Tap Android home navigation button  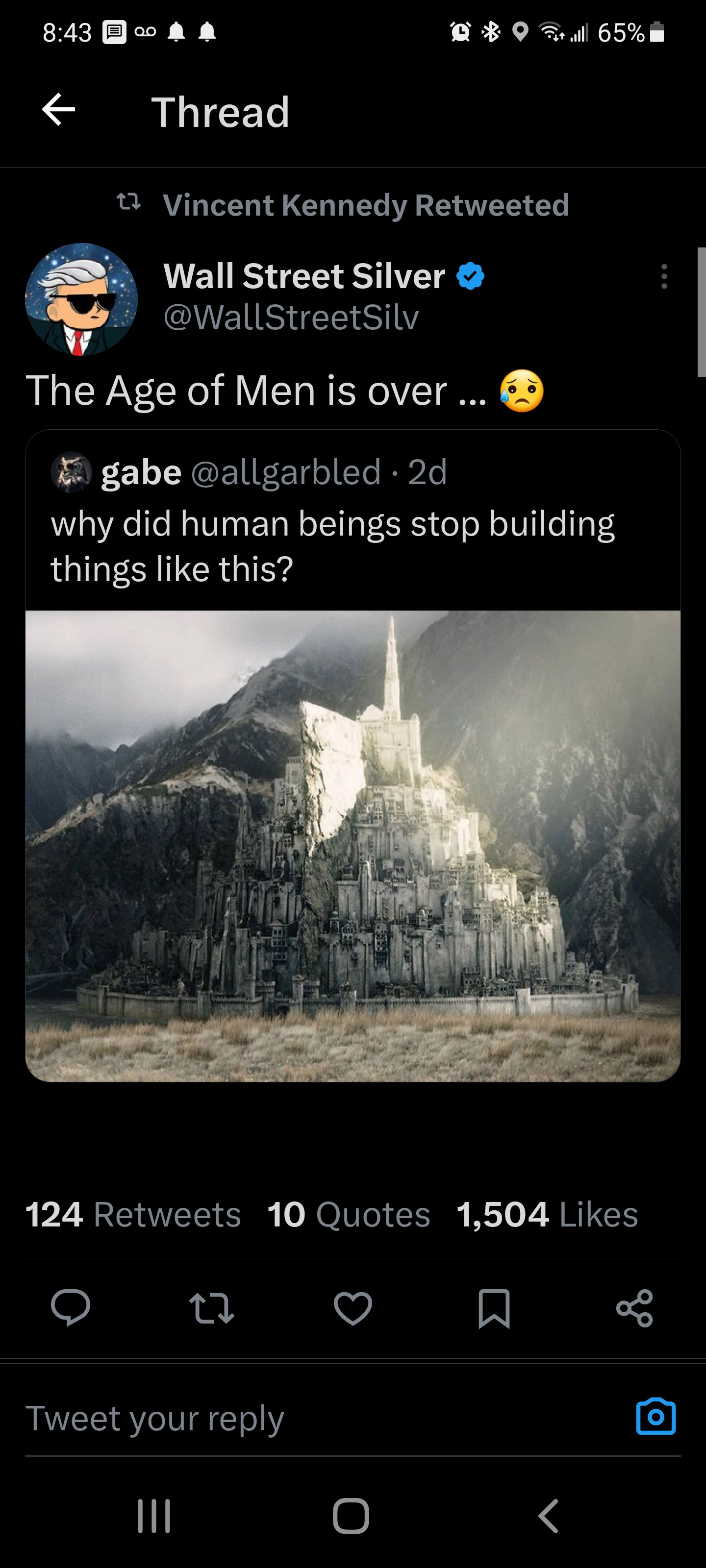(351, 1516)
